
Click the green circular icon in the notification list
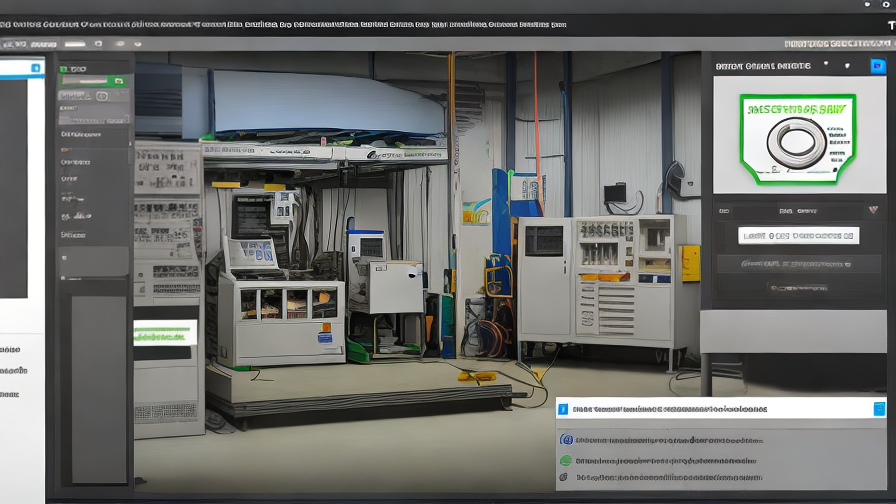pos(565,461)
